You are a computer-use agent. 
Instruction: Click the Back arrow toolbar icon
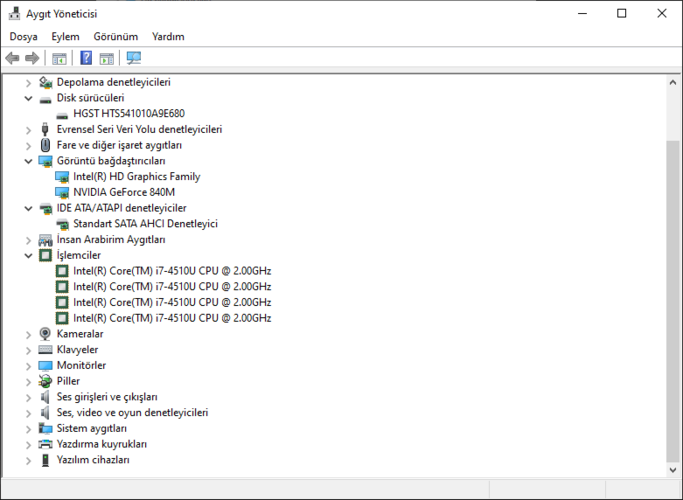(x=12, y=57)
